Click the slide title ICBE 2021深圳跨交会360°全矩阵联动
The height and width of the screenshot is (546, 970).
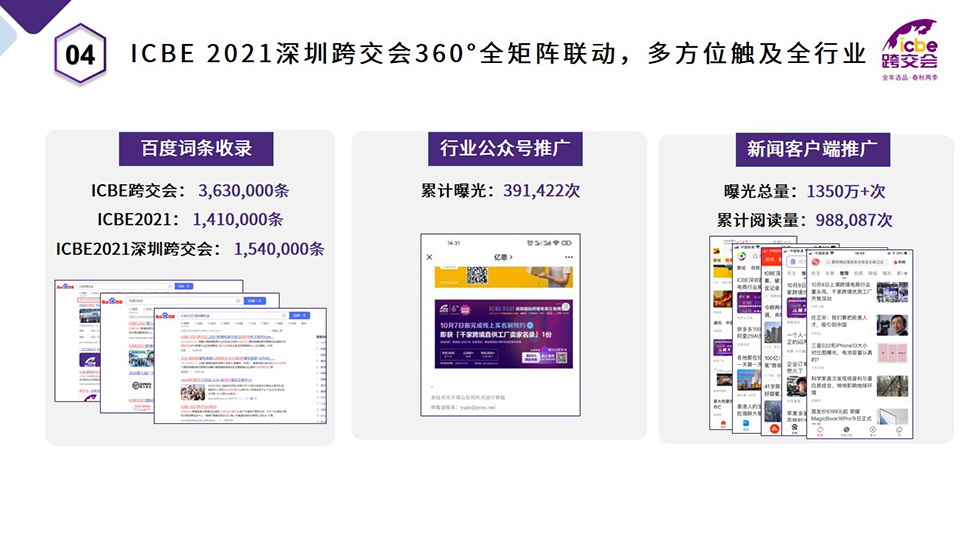pyautogui.click(x=376, y=54)
